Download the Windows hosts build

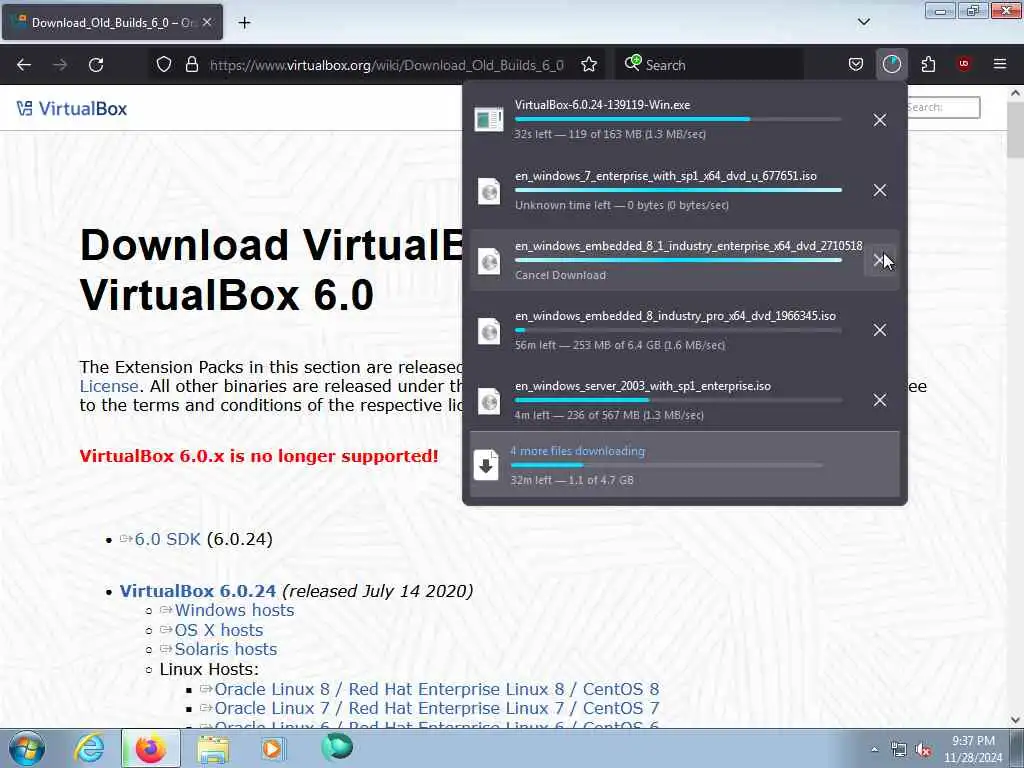point(234,610)
